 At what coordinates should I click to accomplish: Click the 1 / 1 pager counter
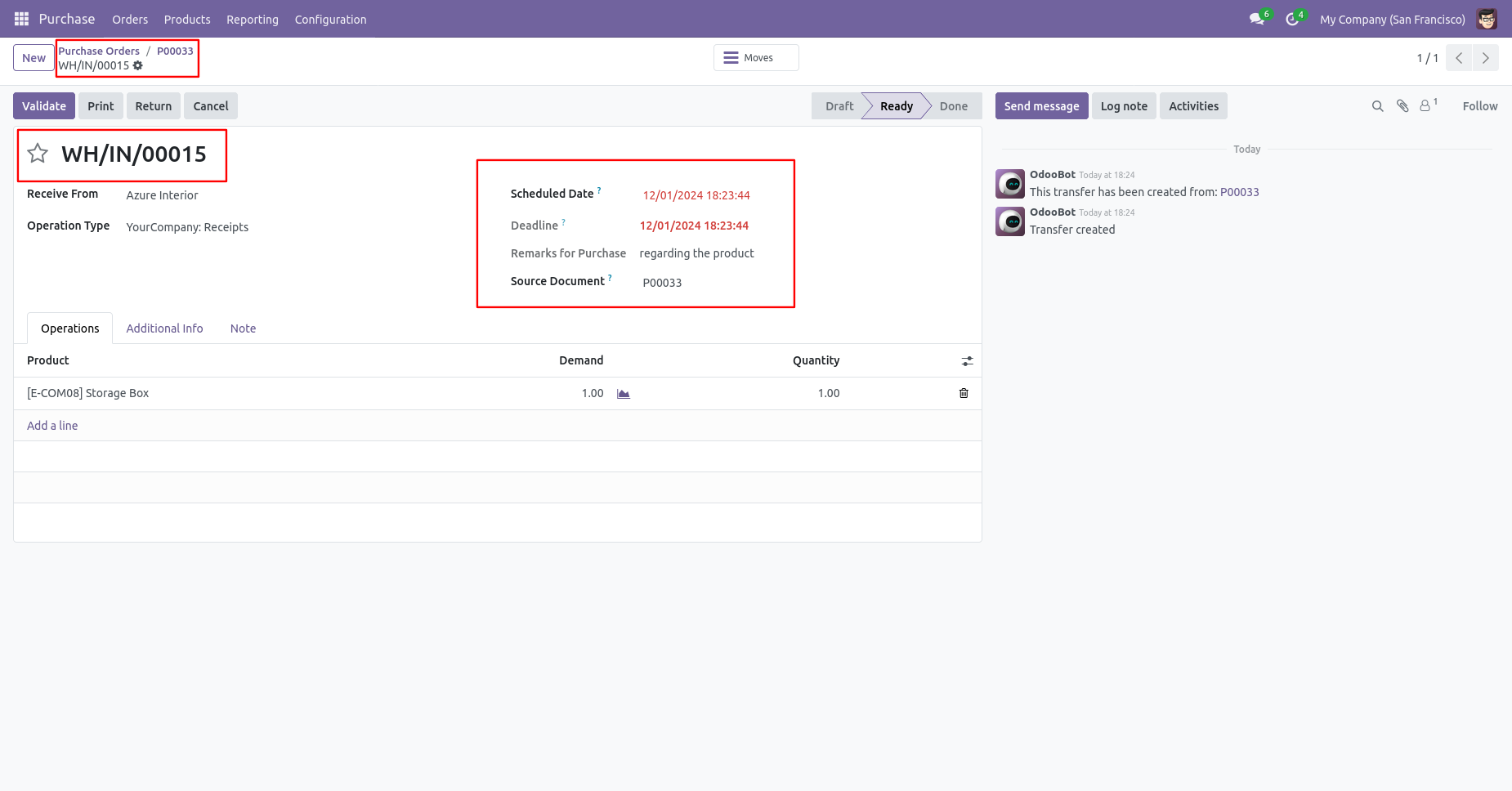click(x=1427, y=58)
